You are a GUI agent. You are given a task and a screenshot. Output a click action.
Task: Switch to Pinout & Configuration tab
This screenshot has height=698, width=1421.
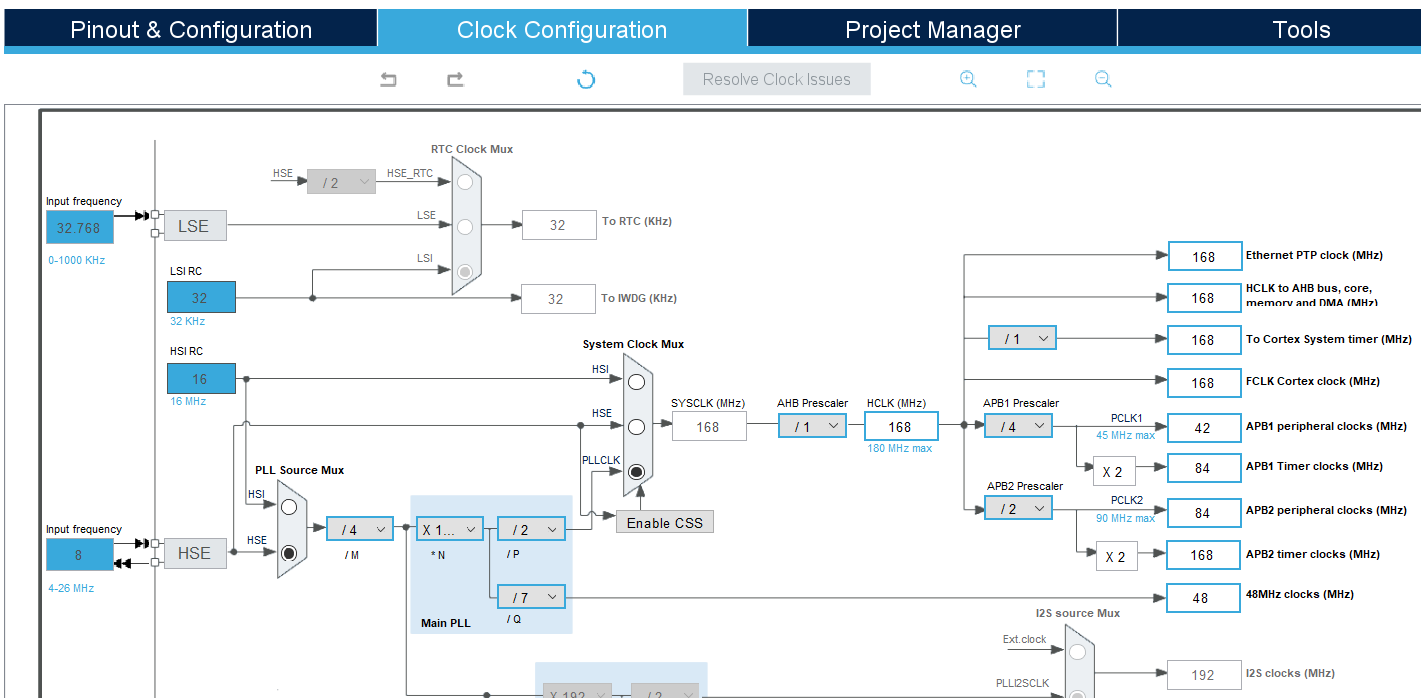pyautogui.click(x=191, y=29)
